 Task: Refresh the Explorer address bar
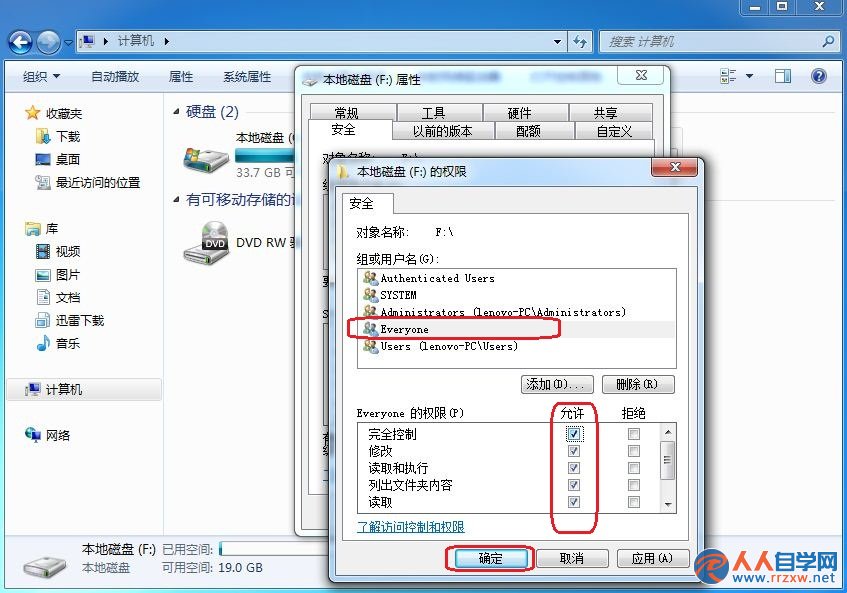click(580, 42)
